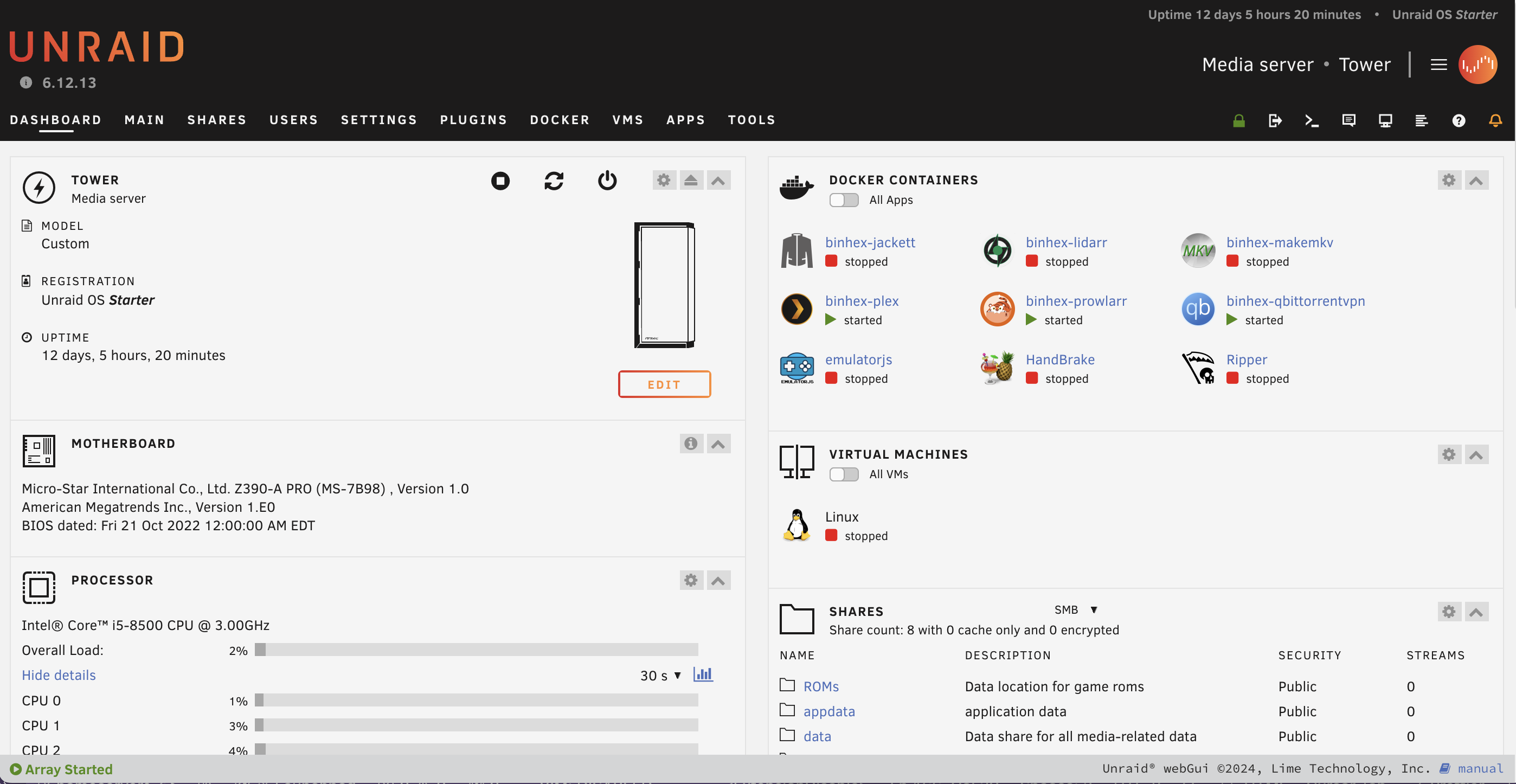The image size is (1516, 784).
Task: Click the logout icon in top bar
Action: pos(1275,121)
